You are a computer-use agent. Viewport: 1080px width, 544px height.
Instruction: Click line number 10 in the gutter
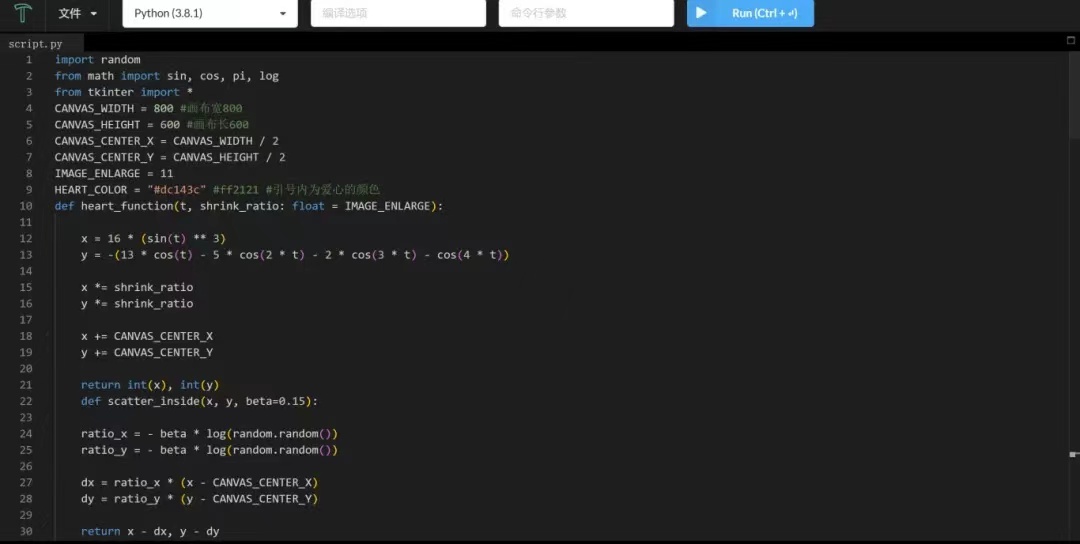pos(26,206)
